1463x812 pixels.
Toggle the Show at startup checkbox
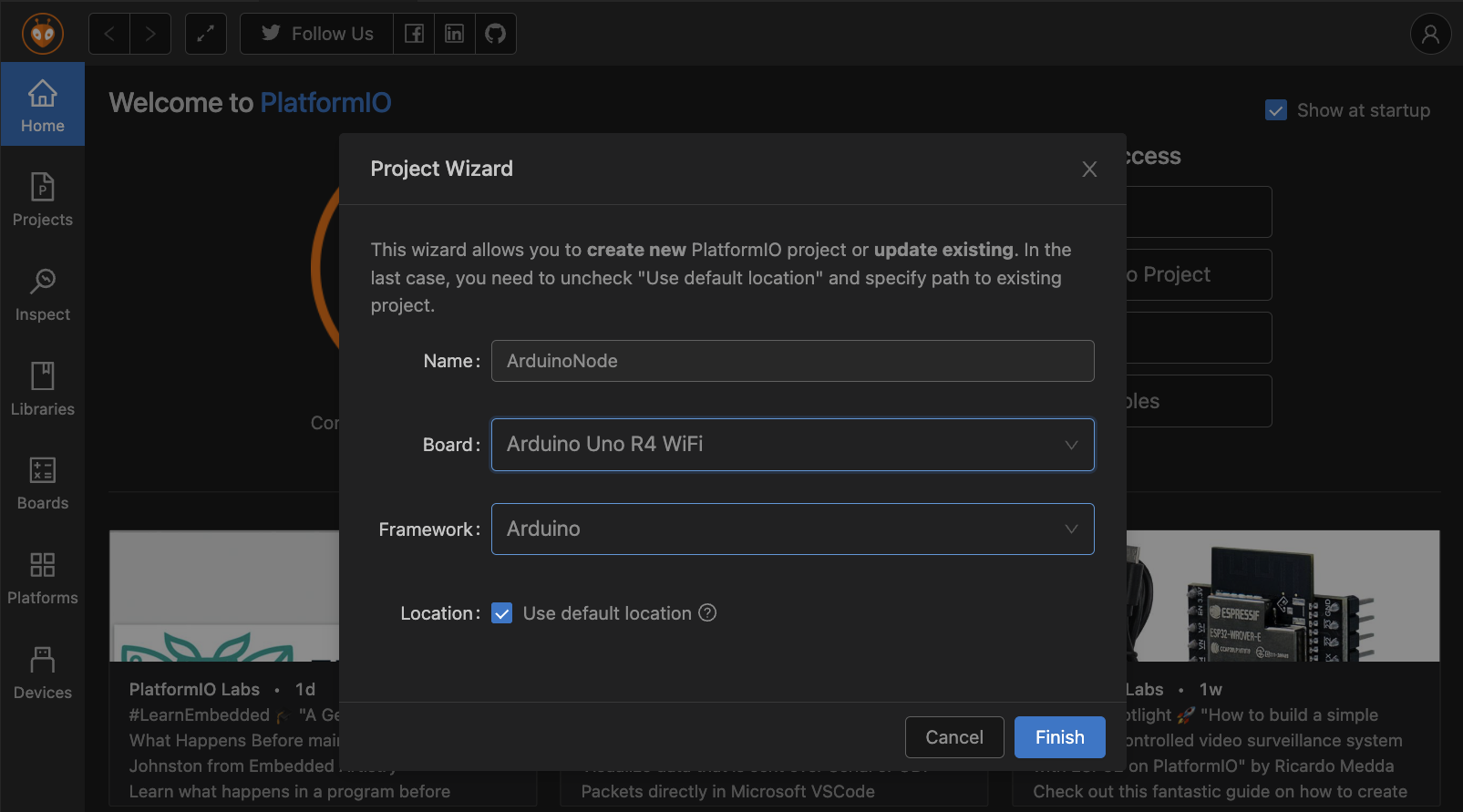(x=1276, y=110)
